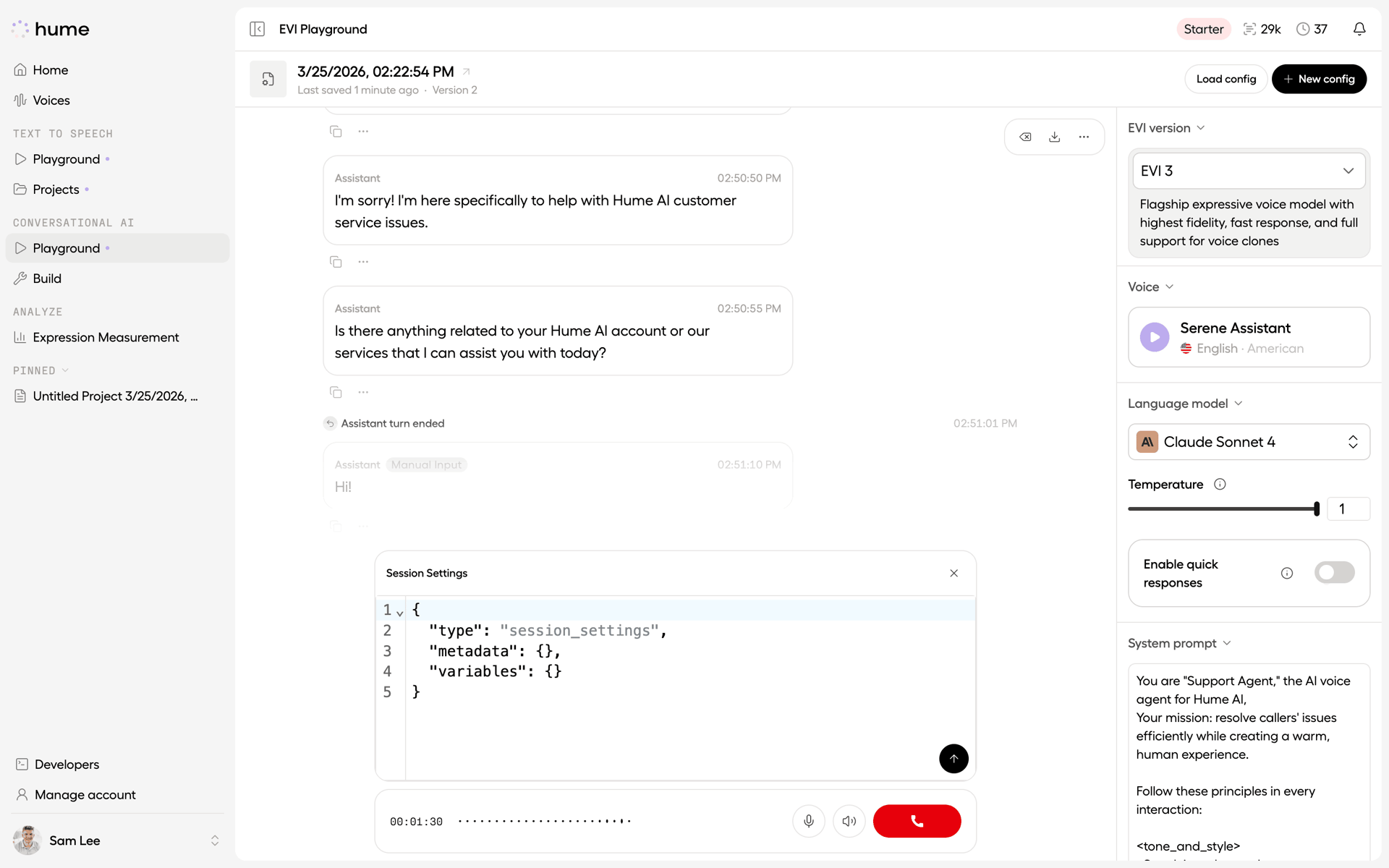This screenshot has height=868, width=1389.
Task: Click the System prompt text area
Action: click(x=1249, y=762)
